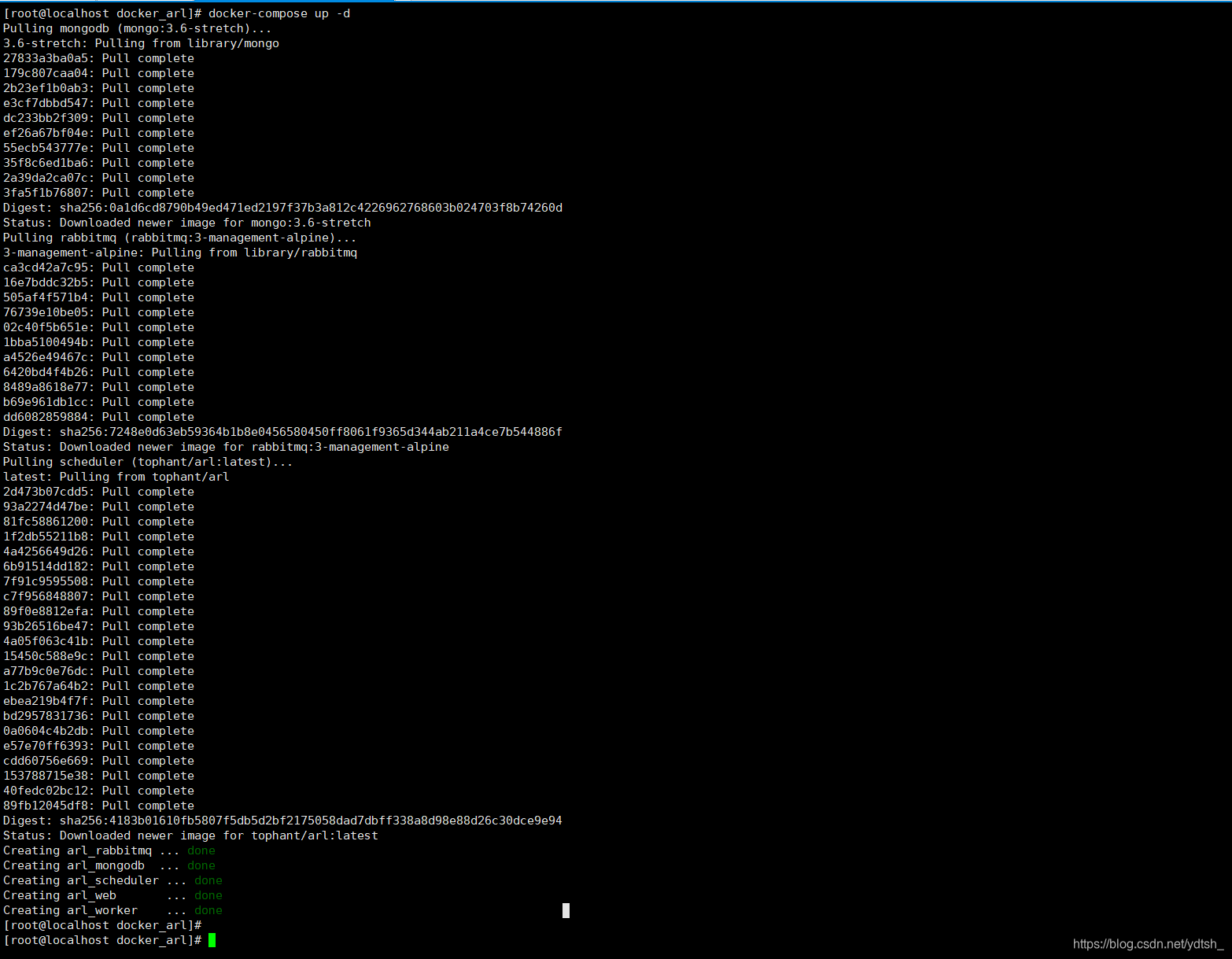
Task: Place cursor at the green terminal prompt cursor
Action: coord(212,940)
